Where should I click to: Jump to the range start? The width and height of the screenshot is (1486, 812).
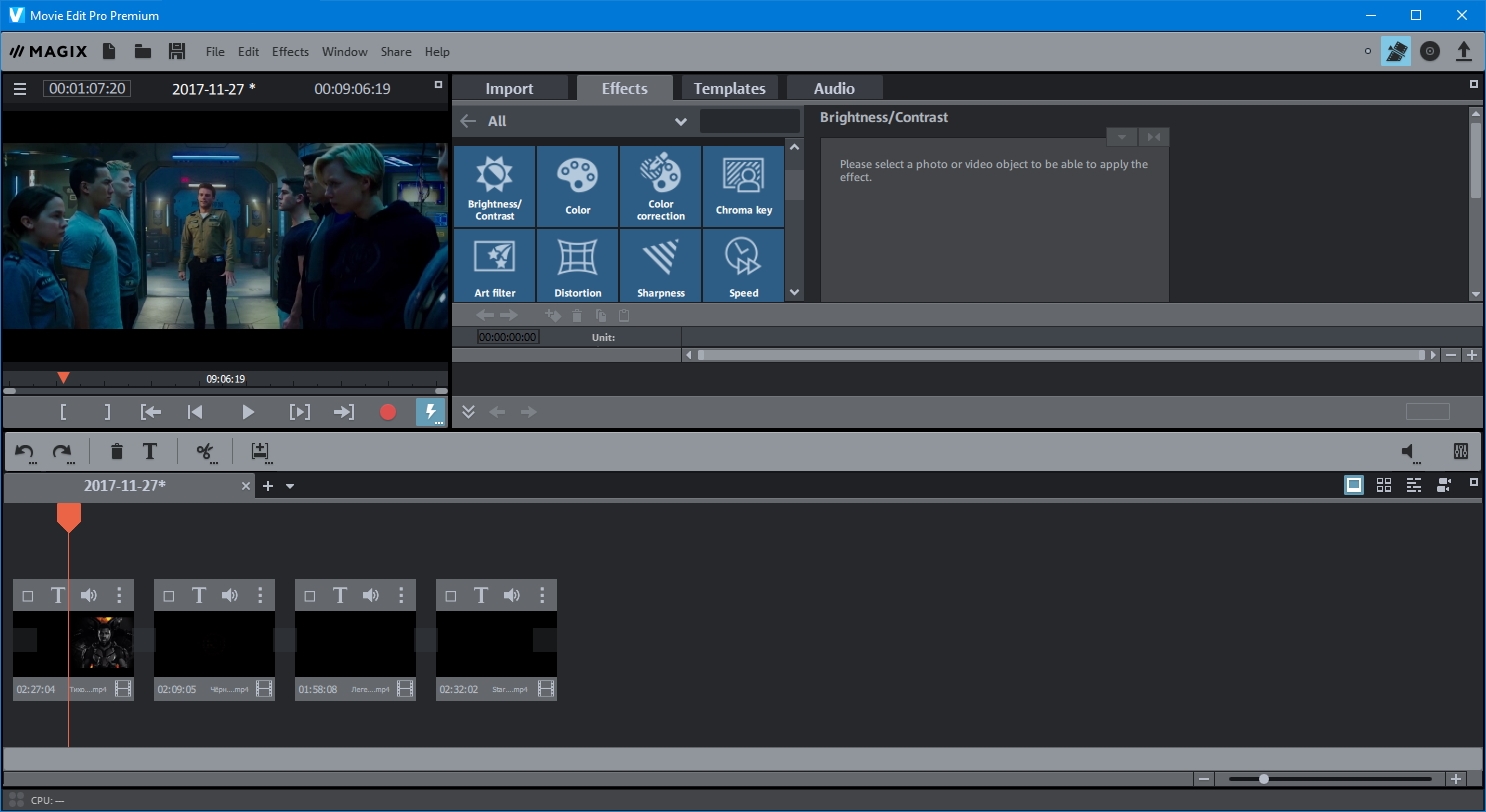(x=151, y=412)
